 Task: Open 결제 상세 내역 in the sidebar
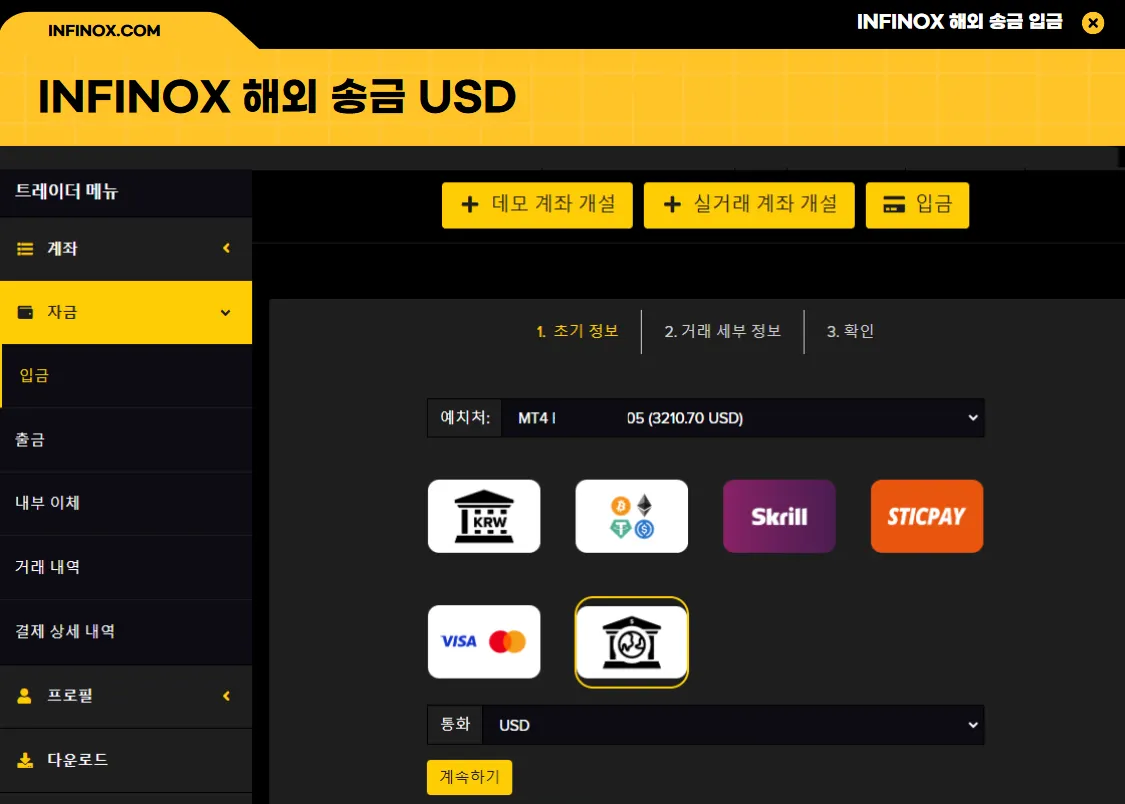(x=126, y=631)
